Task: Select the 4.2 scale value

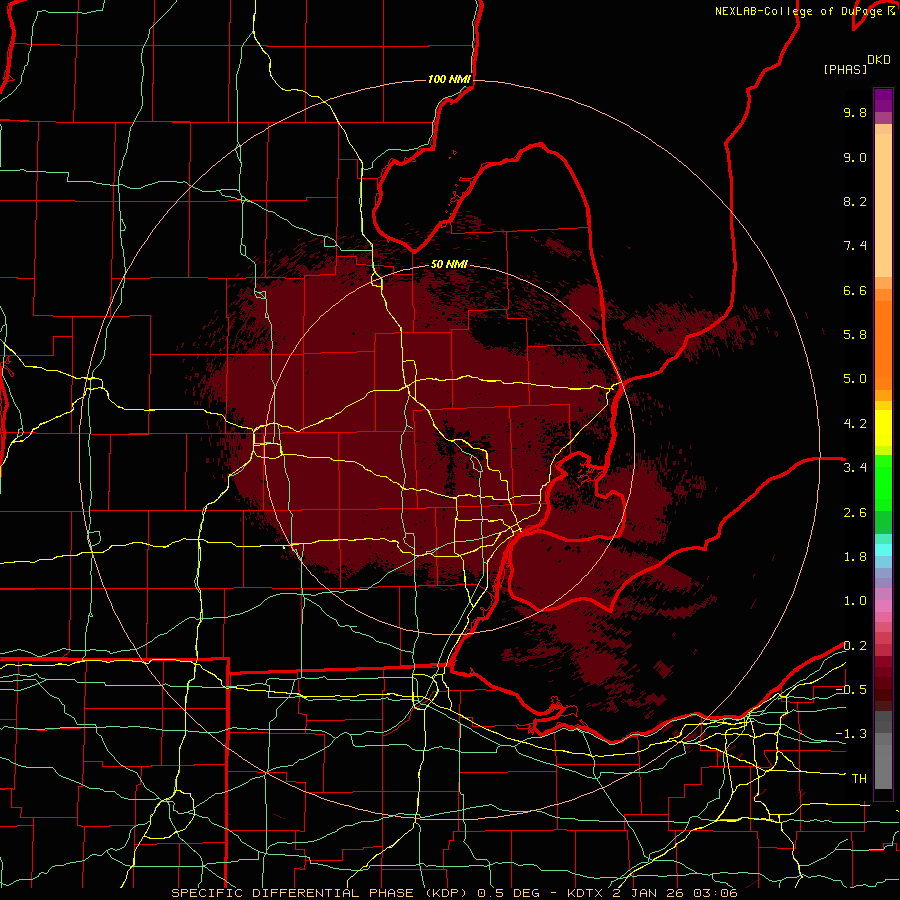Action: tap(855, 424)
